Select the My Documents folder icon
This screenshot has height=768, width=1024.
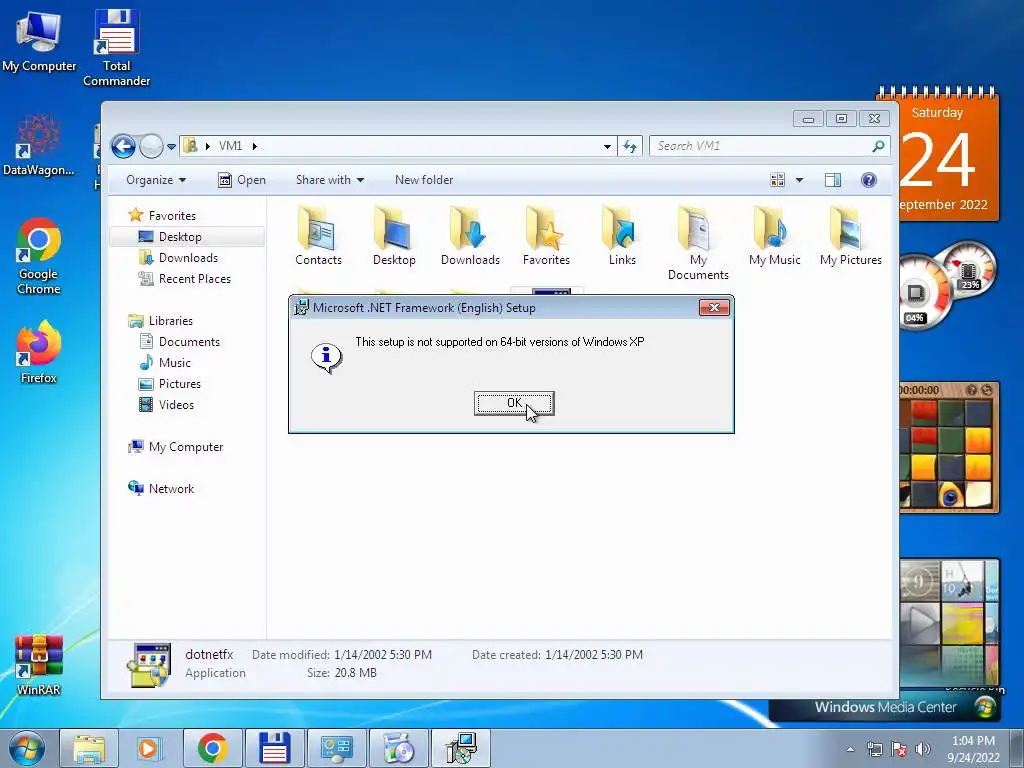pyautogui.click(x=698, y=243)
